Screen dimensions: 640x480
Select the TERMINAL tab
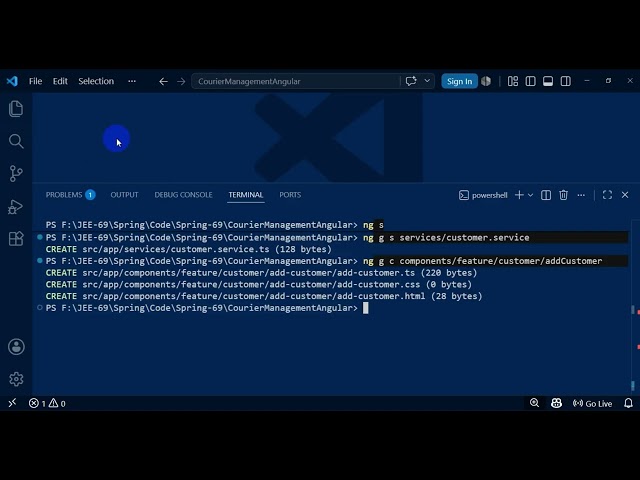pos(246,195)
